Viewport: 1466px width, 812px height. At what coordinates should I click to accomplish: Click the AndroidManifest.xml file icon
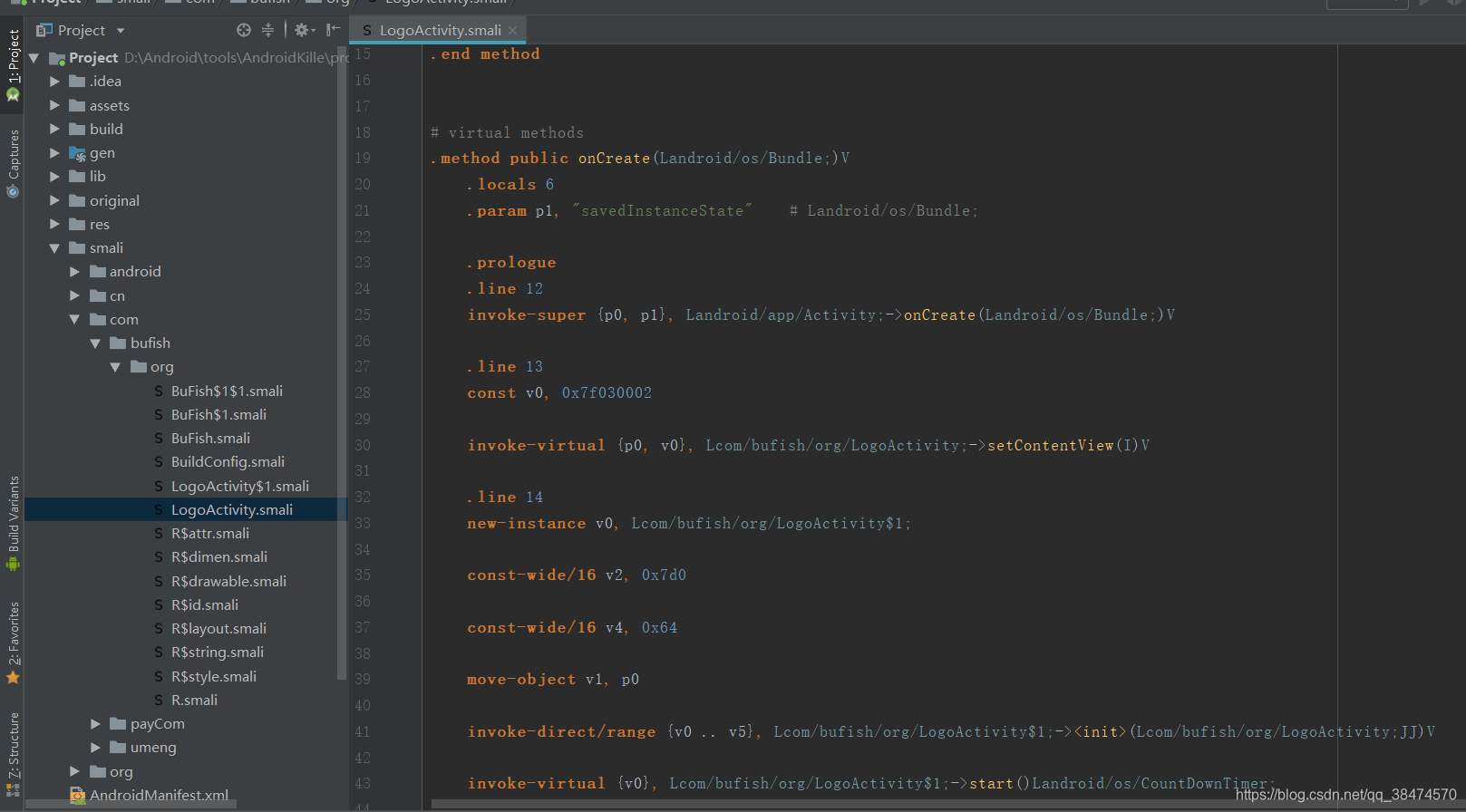(x=78, y=796)
